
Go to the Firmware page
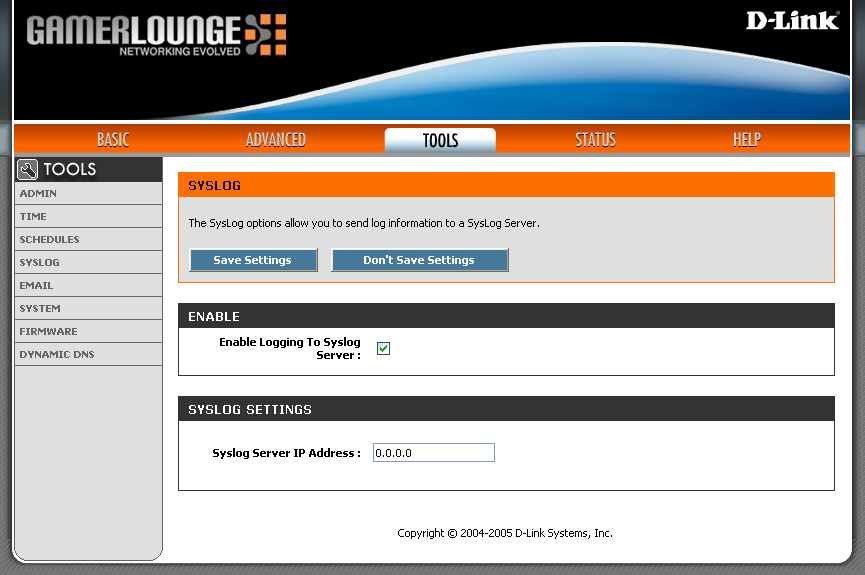[x=89, y=332]
